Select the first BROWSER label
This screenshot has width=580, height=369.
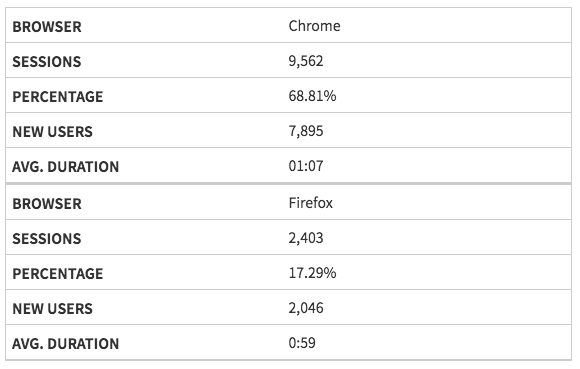coord(47,27)
